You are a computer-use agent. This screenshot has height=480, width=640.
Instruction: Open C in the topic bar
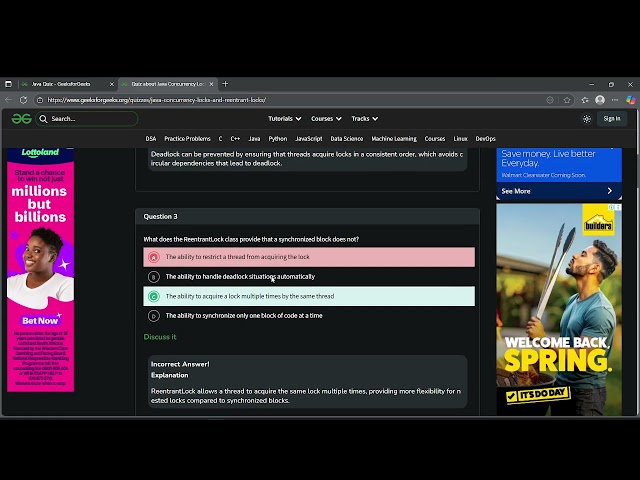(x=220, y=139)
